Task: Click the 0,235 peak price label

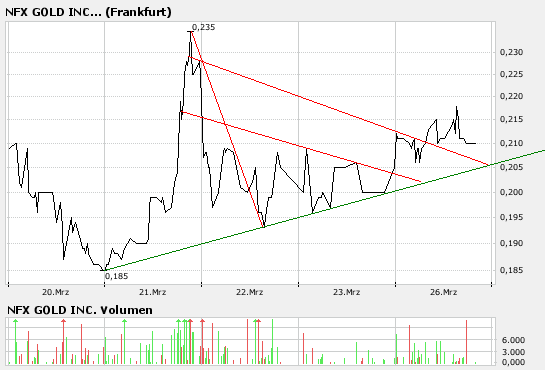Action: [x=203, y=27]
